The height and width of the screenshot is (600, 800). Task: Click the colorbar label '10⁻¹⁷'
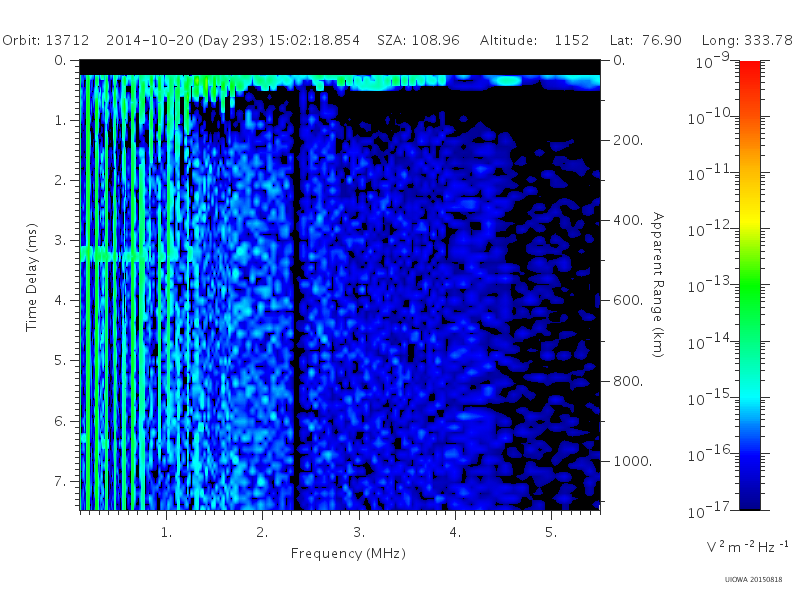pyautogui.click(x=711, y=510)
